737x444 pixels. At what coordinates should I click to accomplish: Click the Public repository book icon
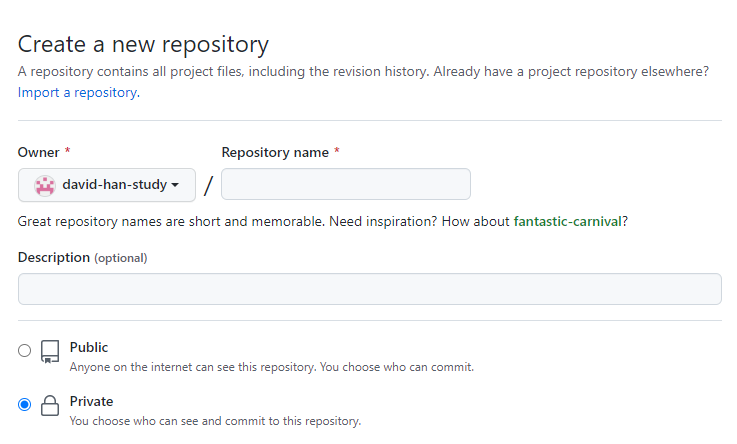(50, 351)
